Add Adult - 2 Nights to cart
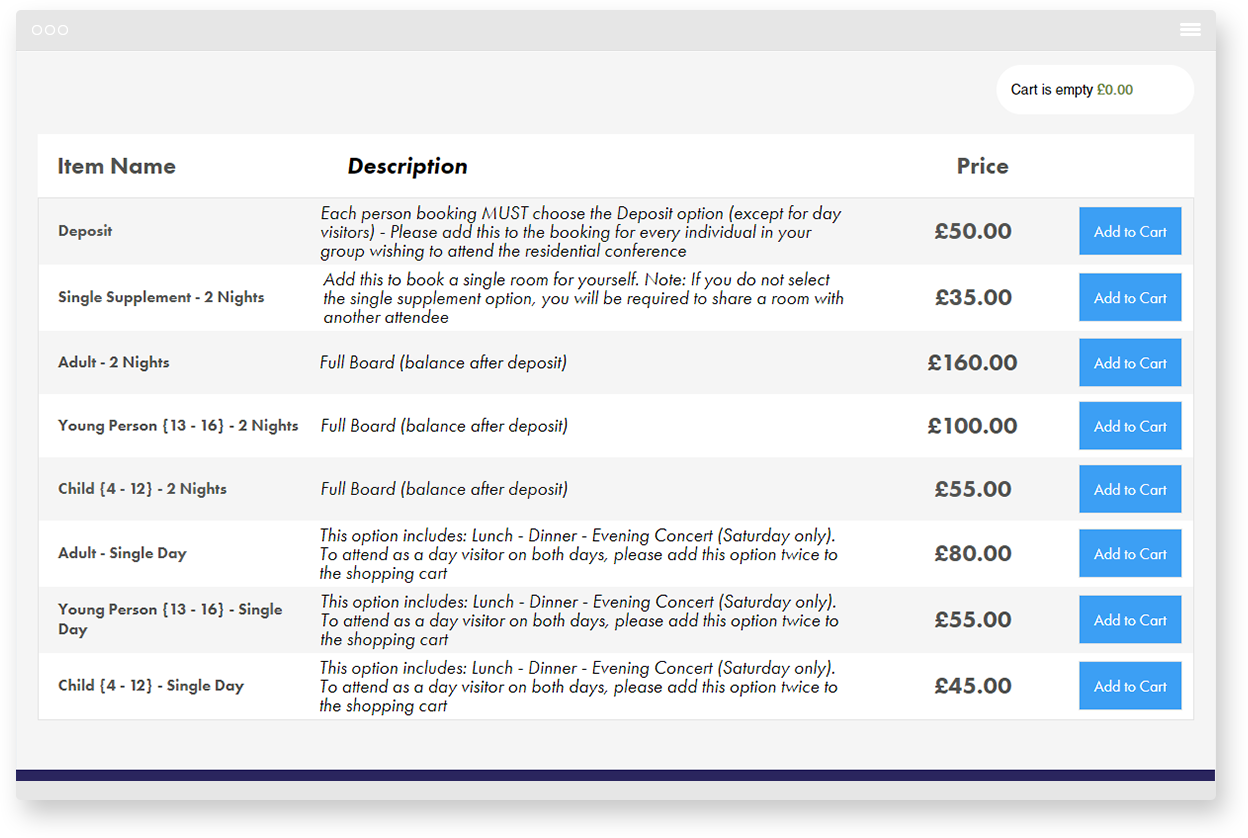1248x838 pixels. pyautogui.click(x=1130, y=363)
